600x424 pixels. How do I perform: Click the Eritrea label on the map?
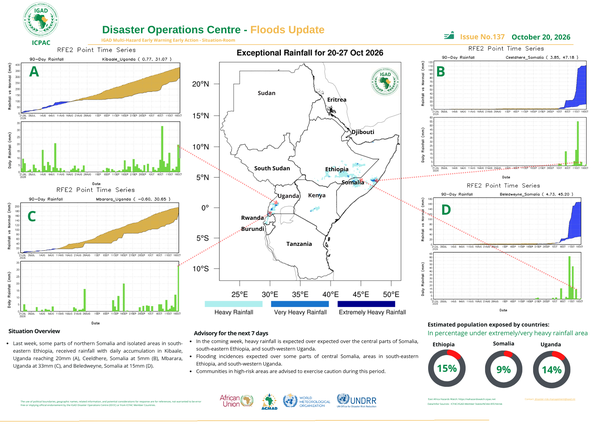(337, 99)
